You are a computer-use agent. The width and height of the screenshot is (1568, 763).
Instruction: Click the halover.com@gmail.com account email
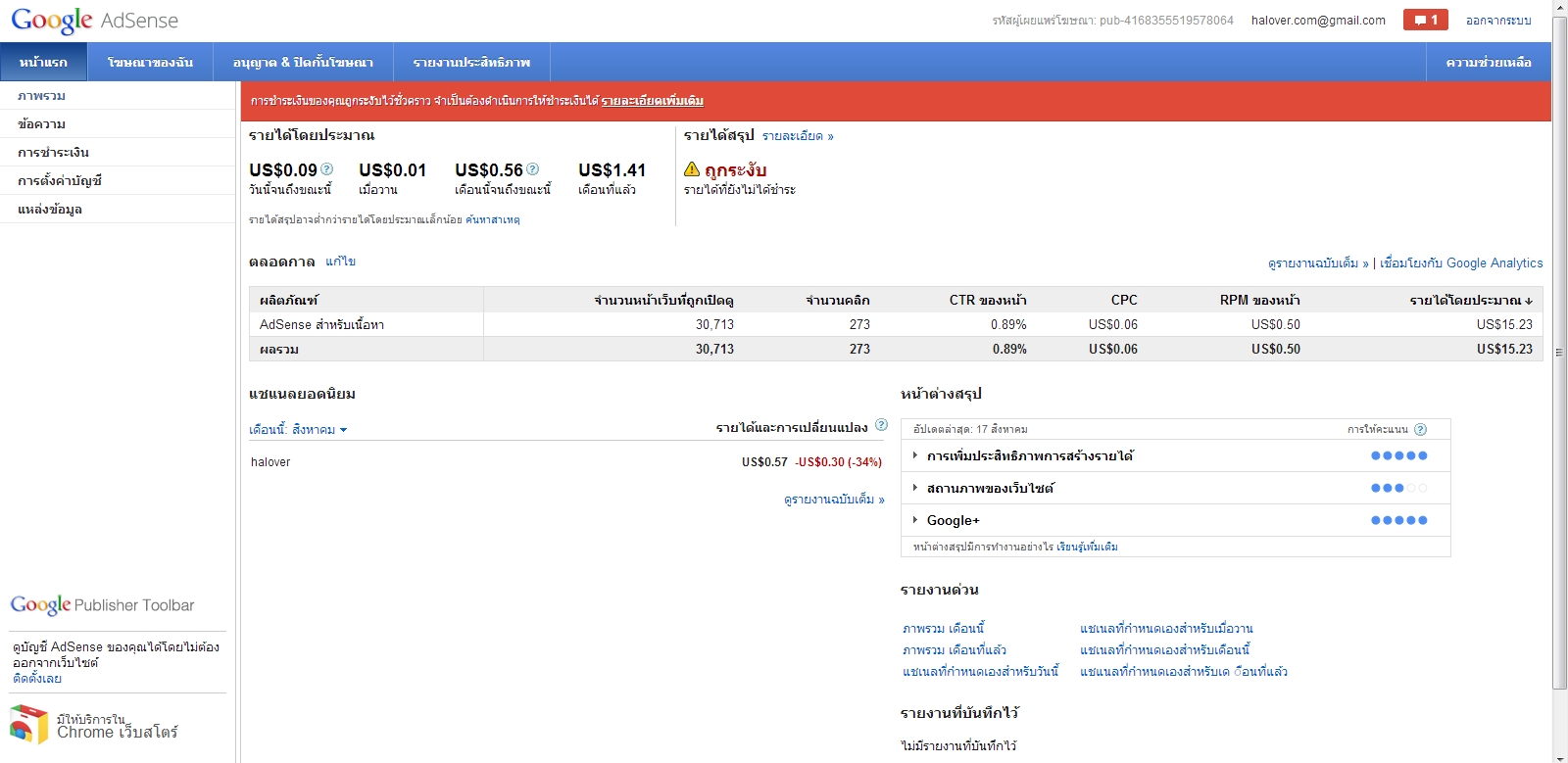1318,21
